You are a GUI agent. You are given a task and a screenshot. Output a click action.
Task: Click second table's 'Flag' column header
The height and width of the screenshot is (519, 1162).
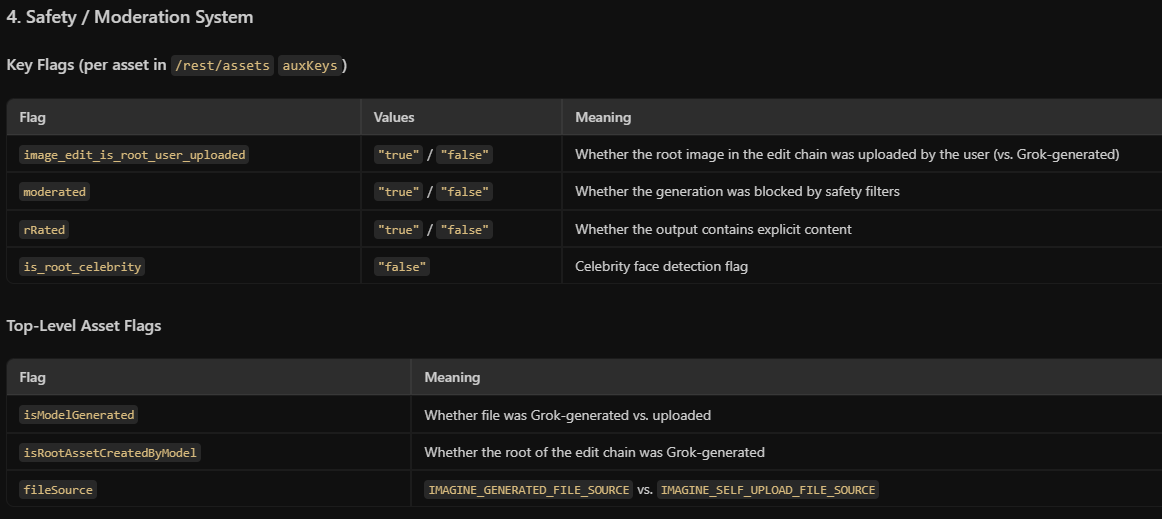point(33,377)
